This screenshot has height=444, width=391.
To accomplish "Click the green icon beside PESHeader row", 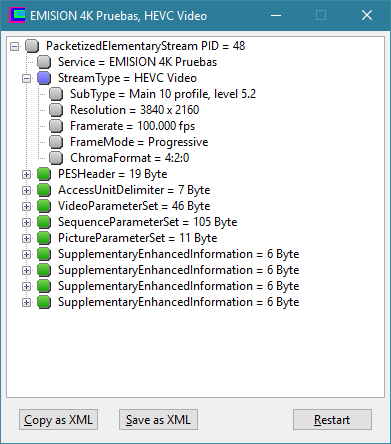I will (44, 174).
